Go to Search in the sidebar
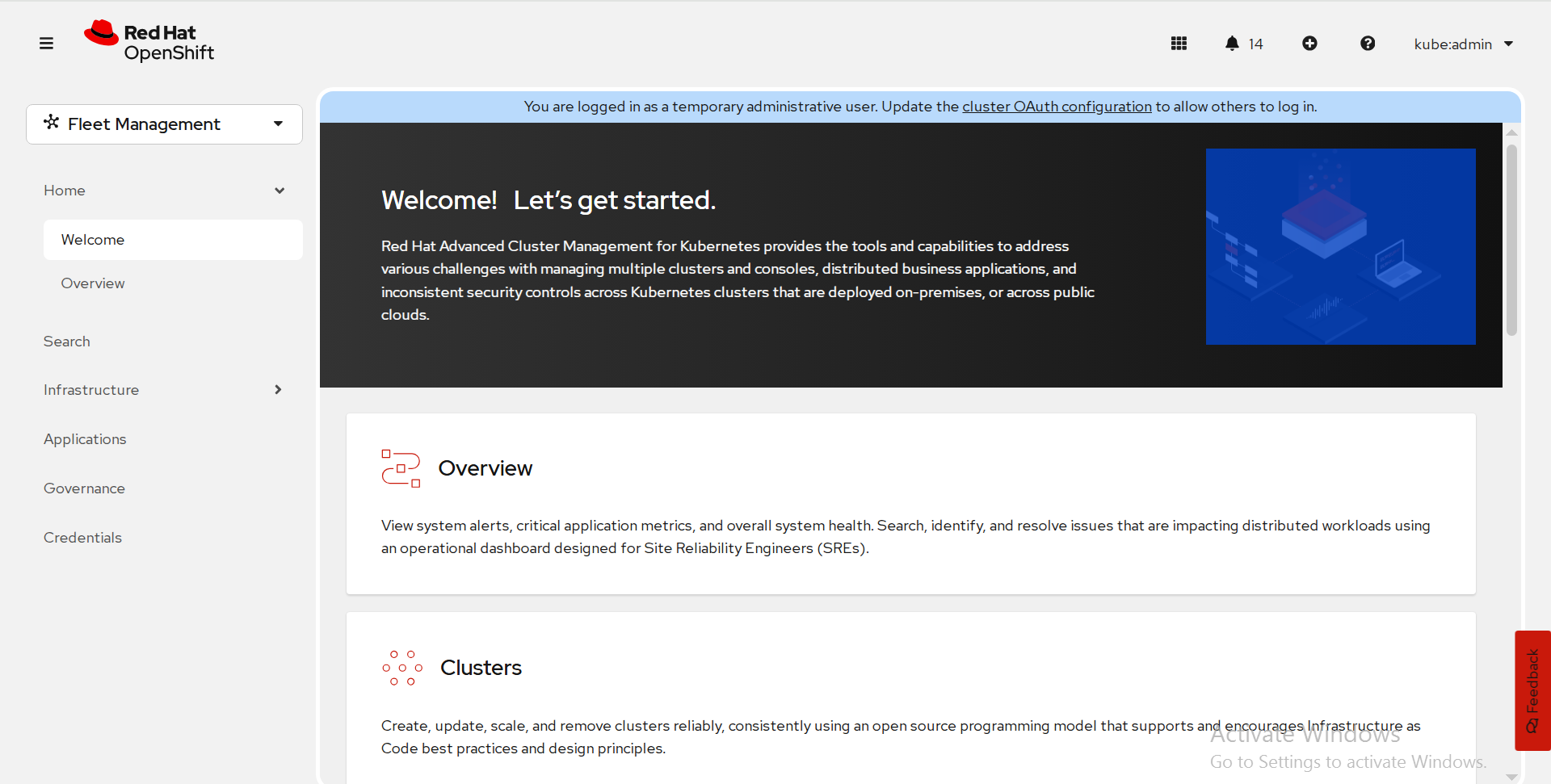This screenshot has height=784, width=1551. pos(67,342)
